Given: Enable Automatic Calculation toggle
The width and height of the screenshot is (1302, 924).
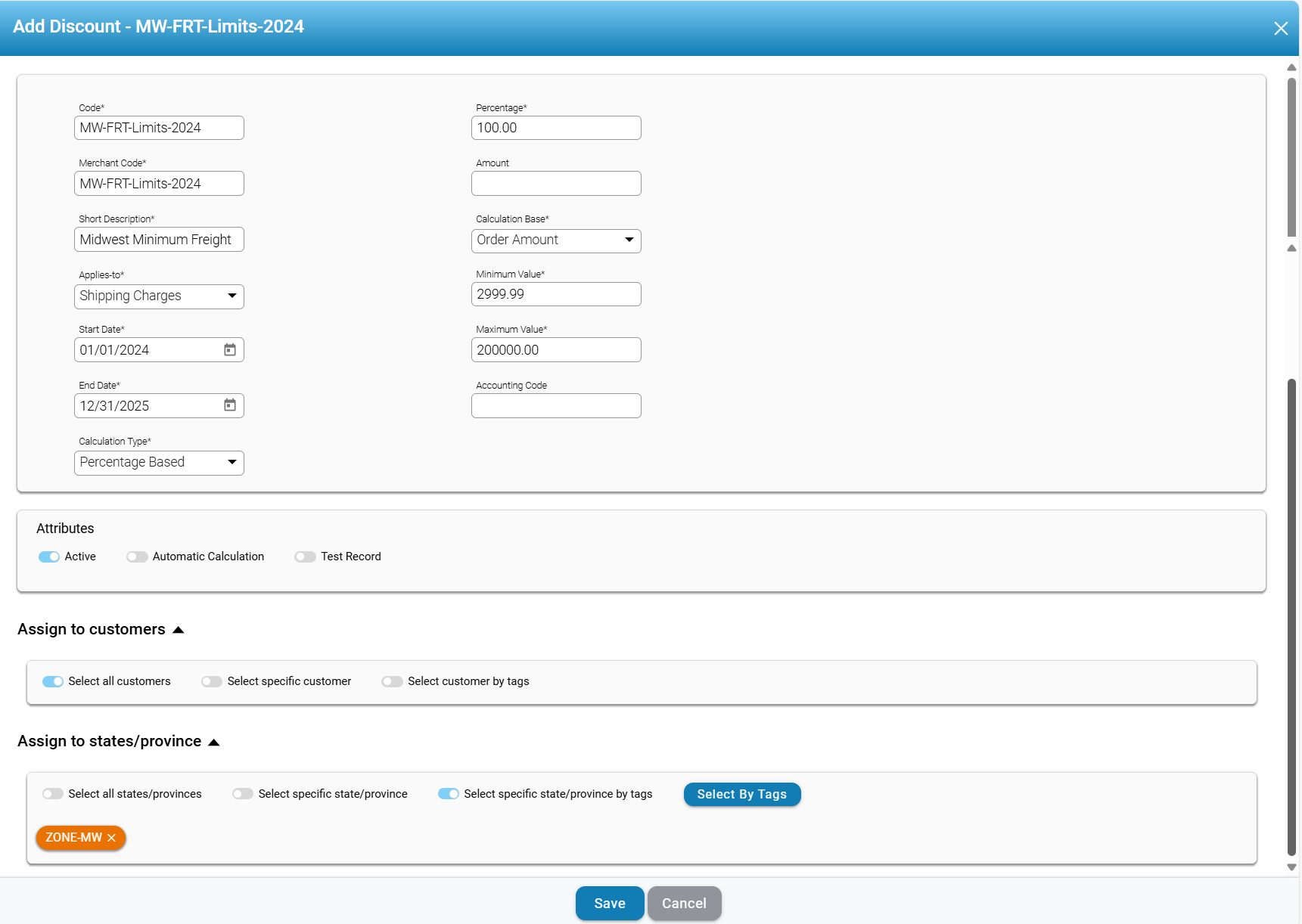Looking at the screenshot, I should coord(137,557).
